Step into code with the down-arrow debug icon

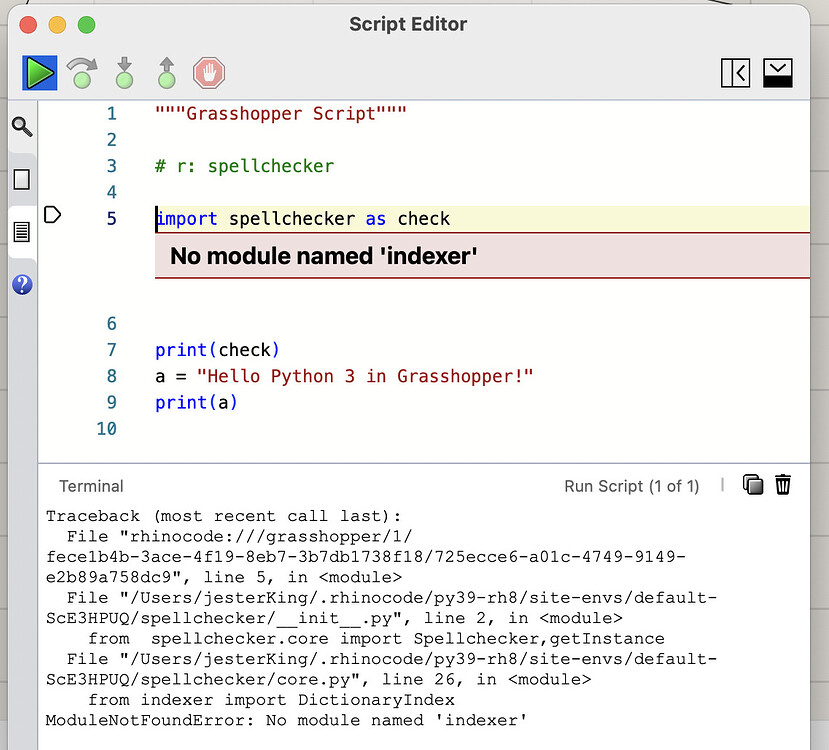123,72
